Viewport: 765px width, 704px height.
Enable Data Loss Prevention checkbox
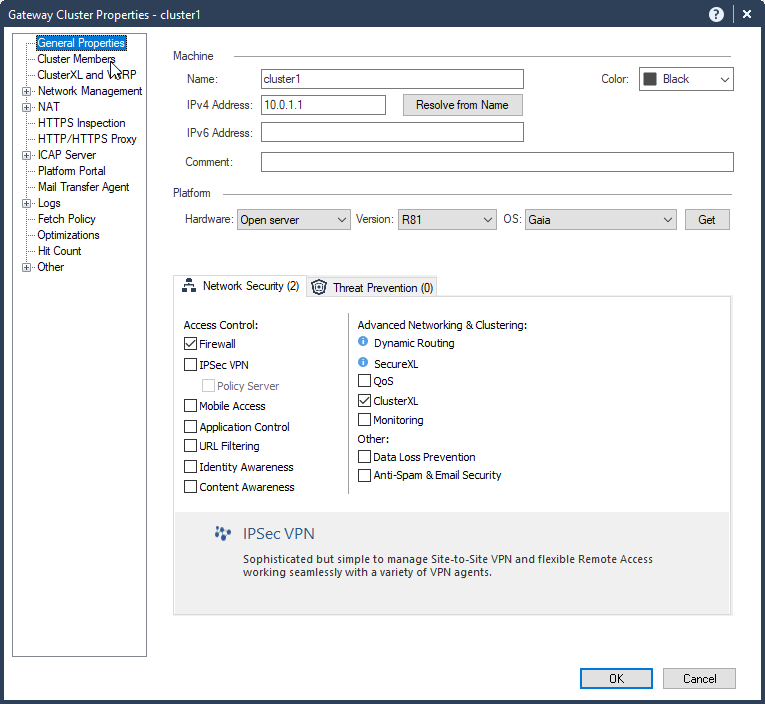coord(364,457)
